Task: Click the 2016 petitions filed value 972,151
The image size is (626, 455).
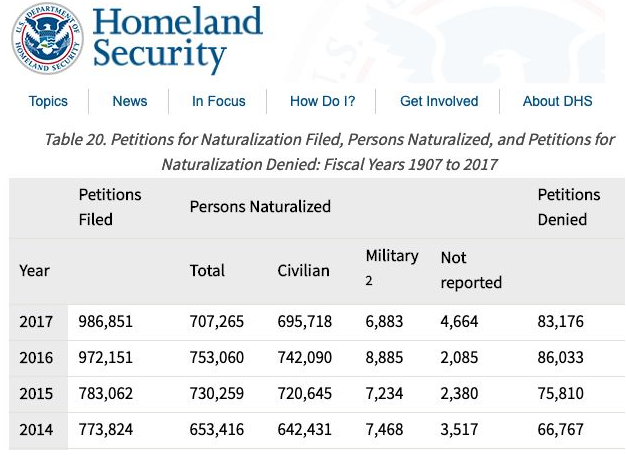Action: point(106,357)
